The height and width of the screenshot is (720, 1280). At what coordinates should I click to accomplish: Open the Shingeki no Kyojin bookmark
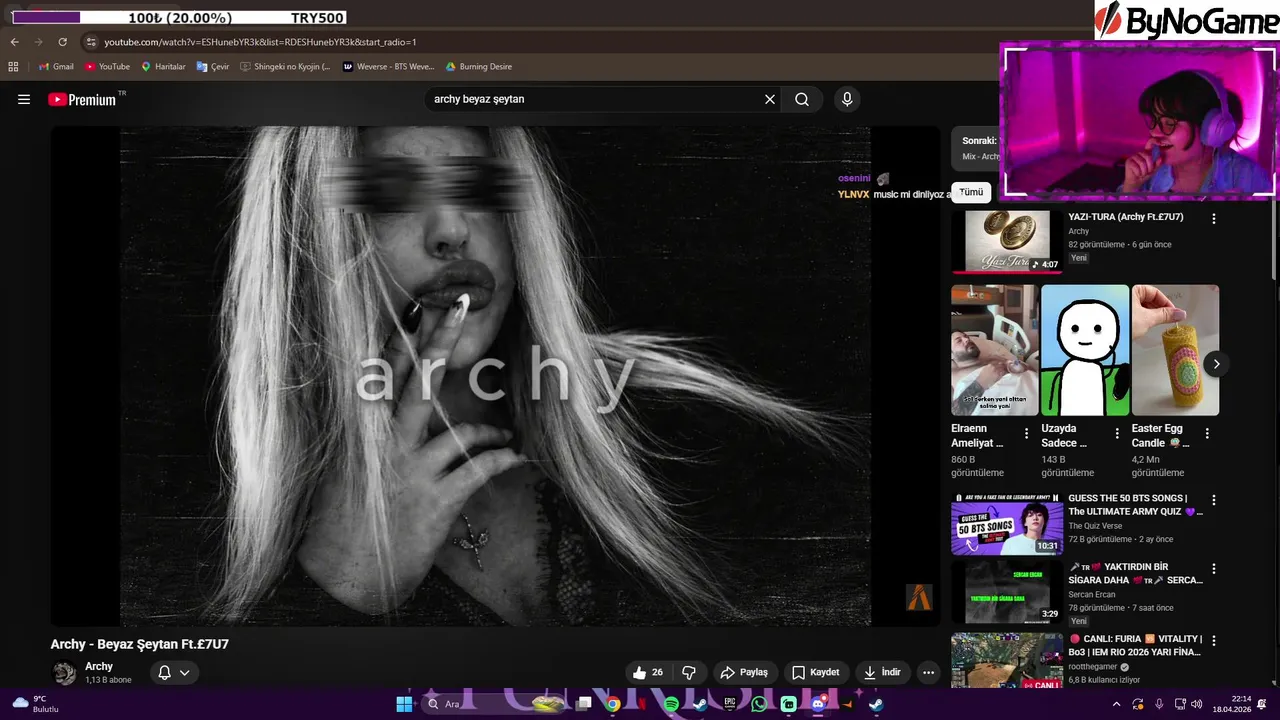285,66
